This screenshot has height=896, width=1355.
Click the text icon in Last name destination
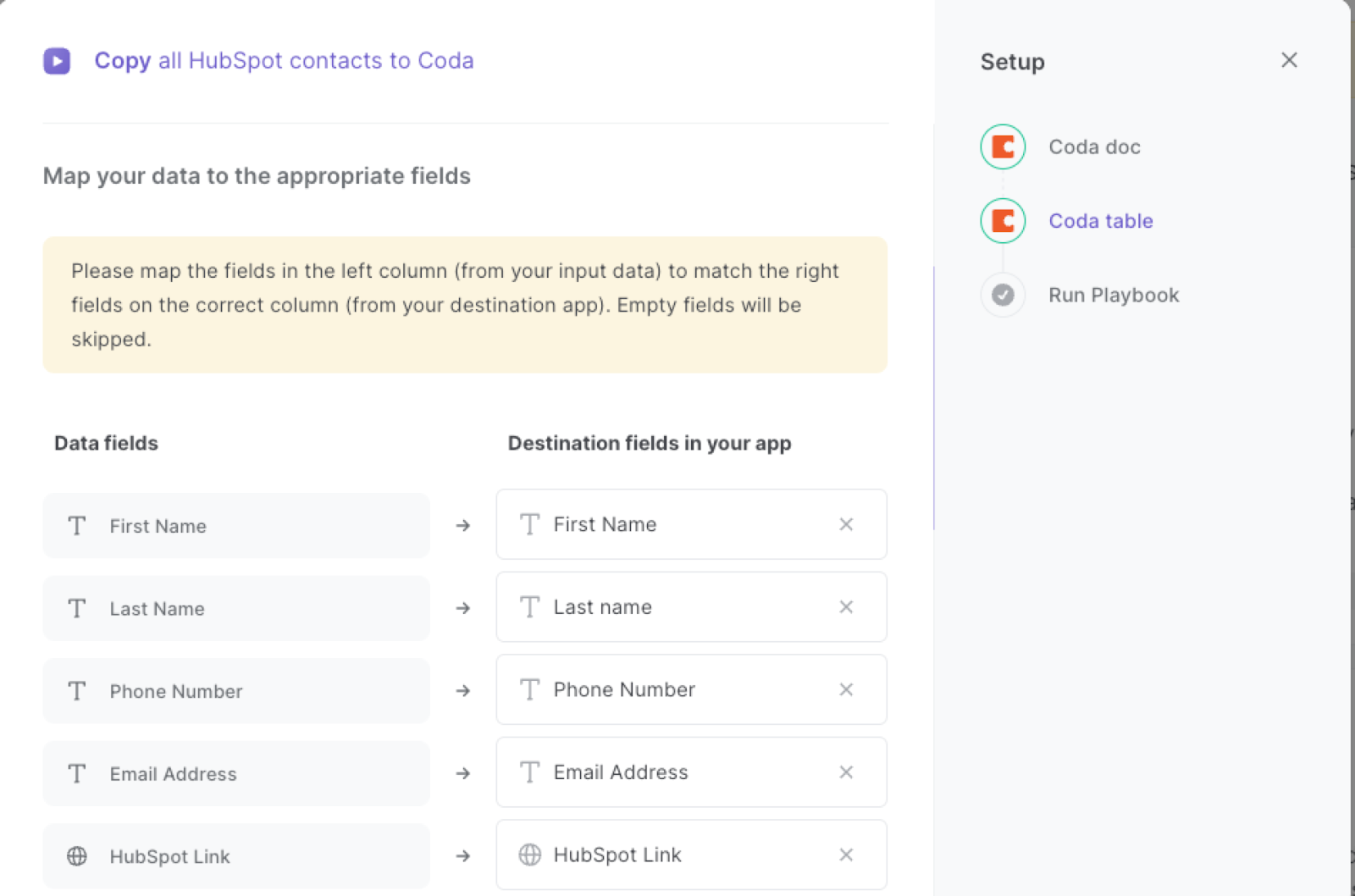point(530,607)
